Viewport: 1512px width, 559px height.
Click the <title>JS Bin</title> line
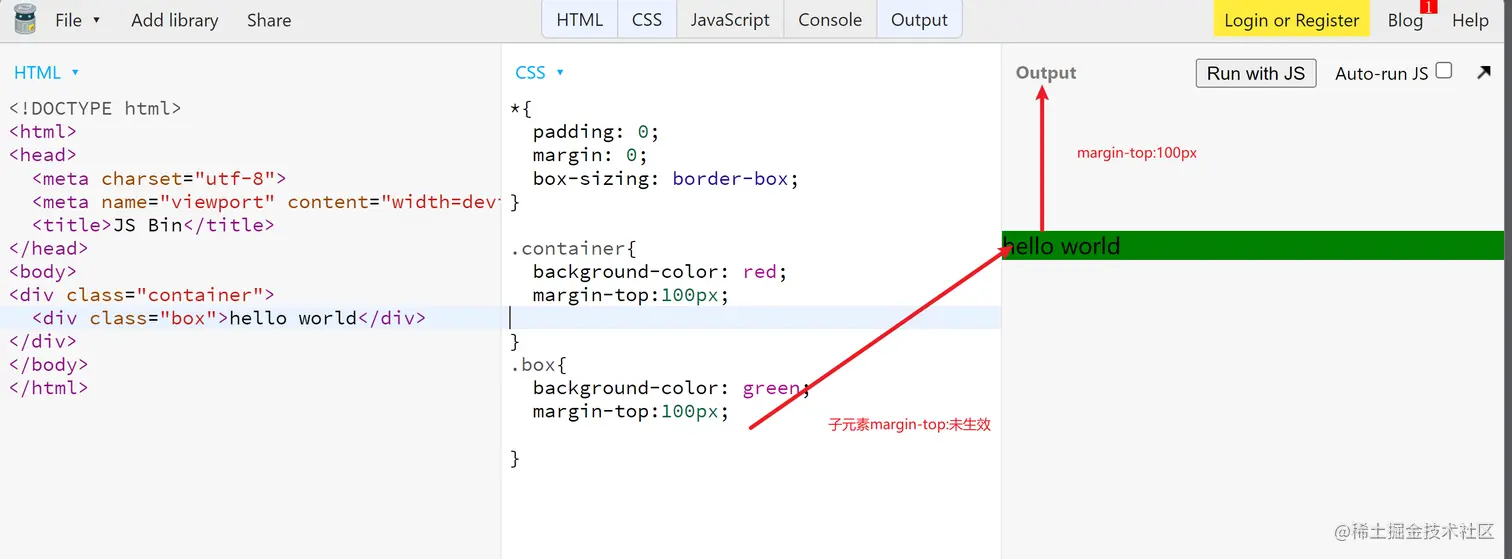coord(153,225)
